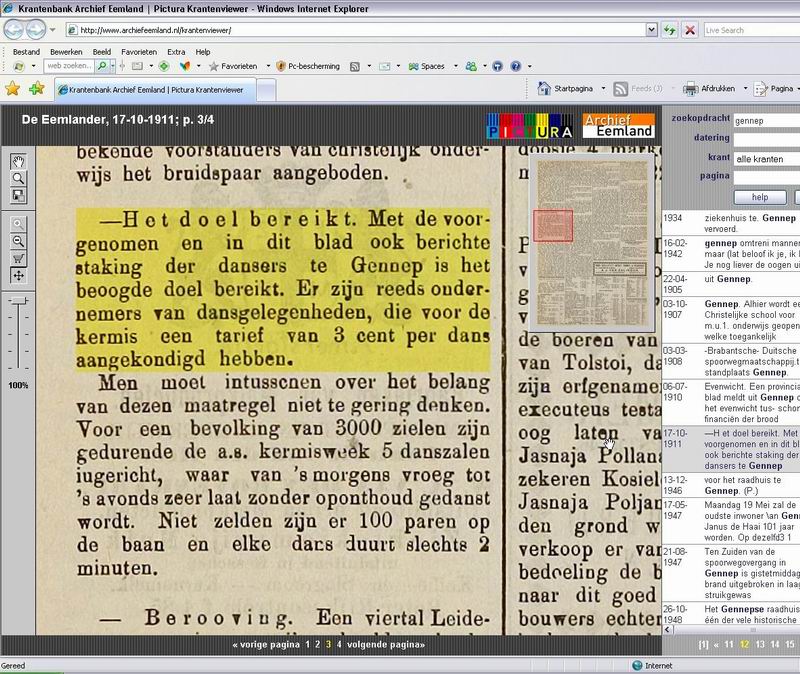Open search result dated 03-10-1907
800x674 pixels.
(x=731, y=320)
